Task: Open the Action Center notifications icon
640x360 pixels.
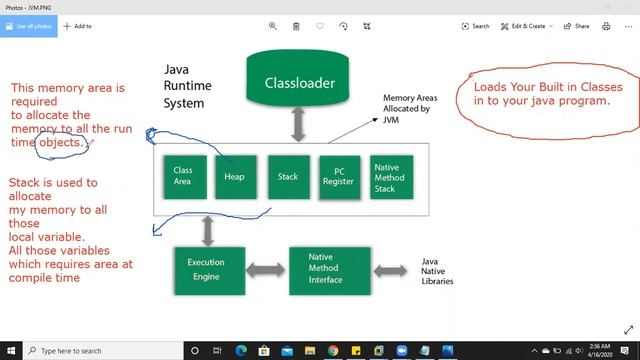Action: 624,351
